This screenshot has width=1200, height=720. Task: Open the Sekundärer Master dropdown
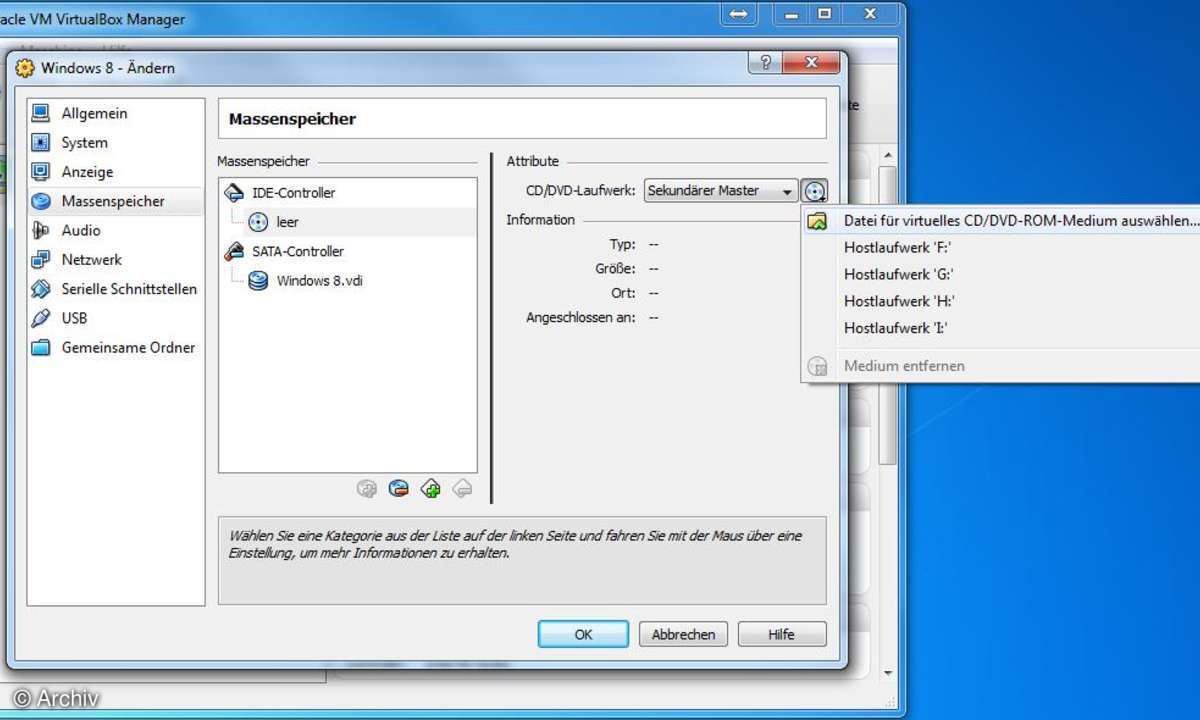[x=720, y=191]
